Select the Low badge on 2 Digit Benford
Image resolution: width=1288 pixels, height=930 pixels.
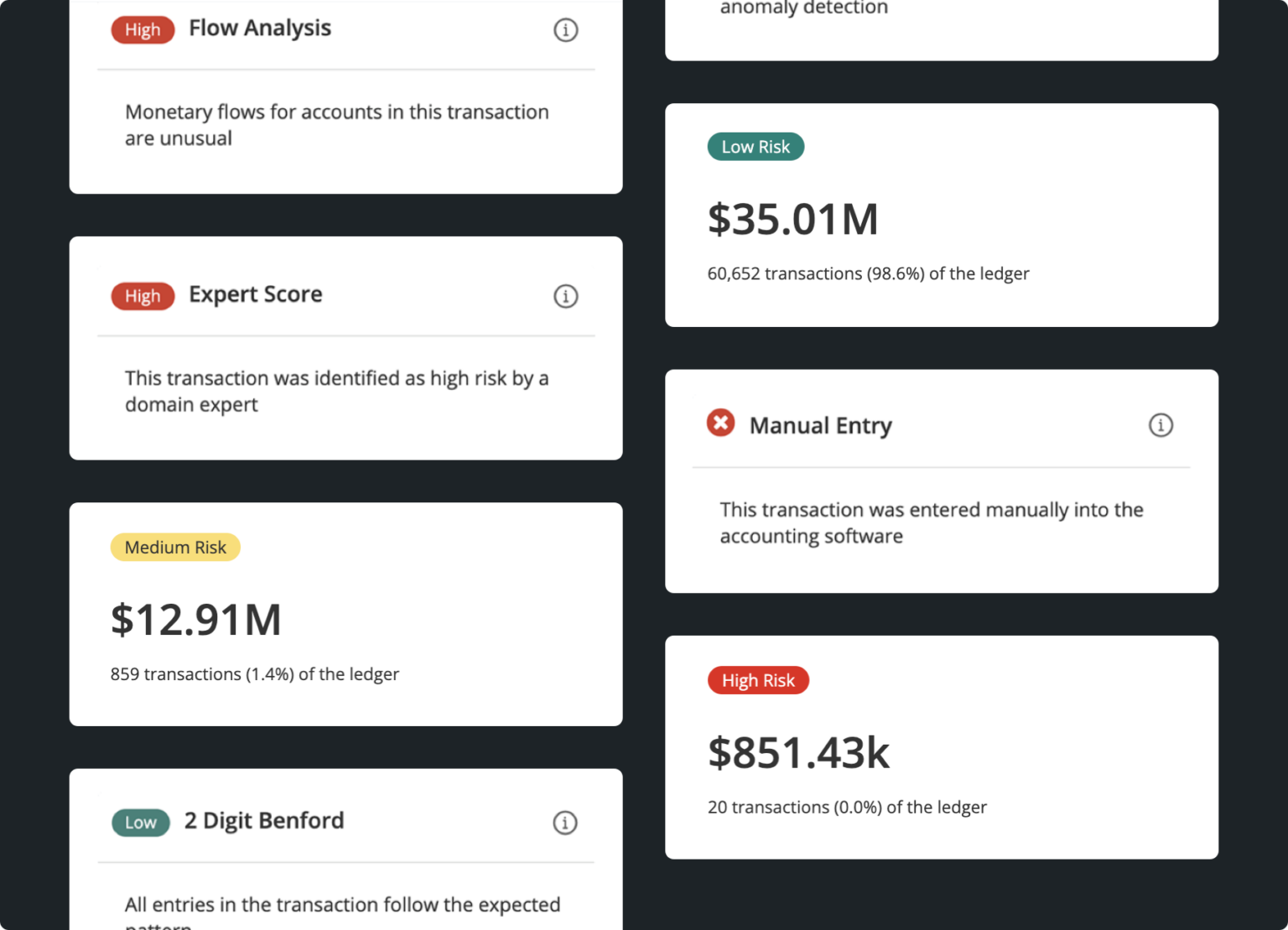click(x=140, y=822)
